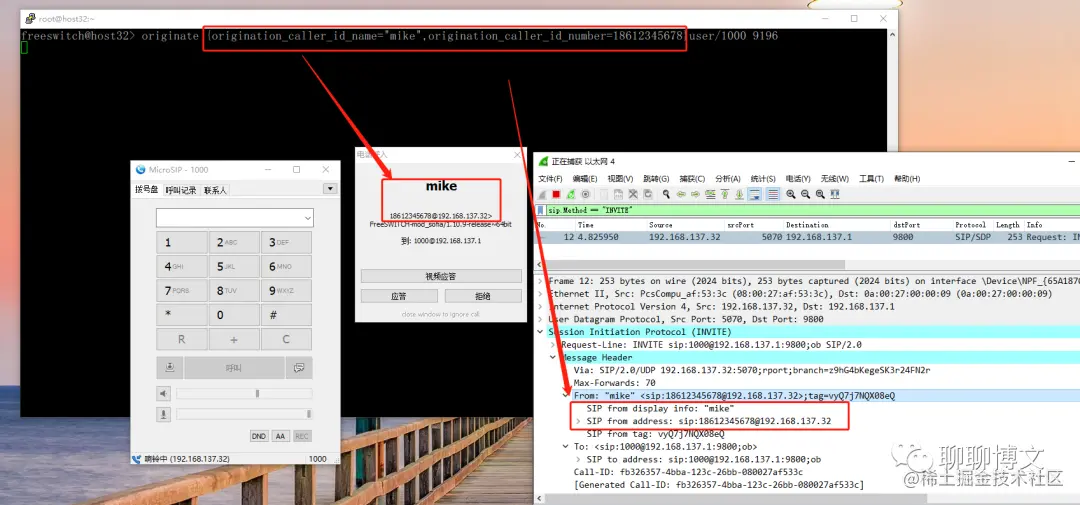Expand Internet Protocol Version 4 row
Screen dimensions: 1080x505
[x=540, y=307]
